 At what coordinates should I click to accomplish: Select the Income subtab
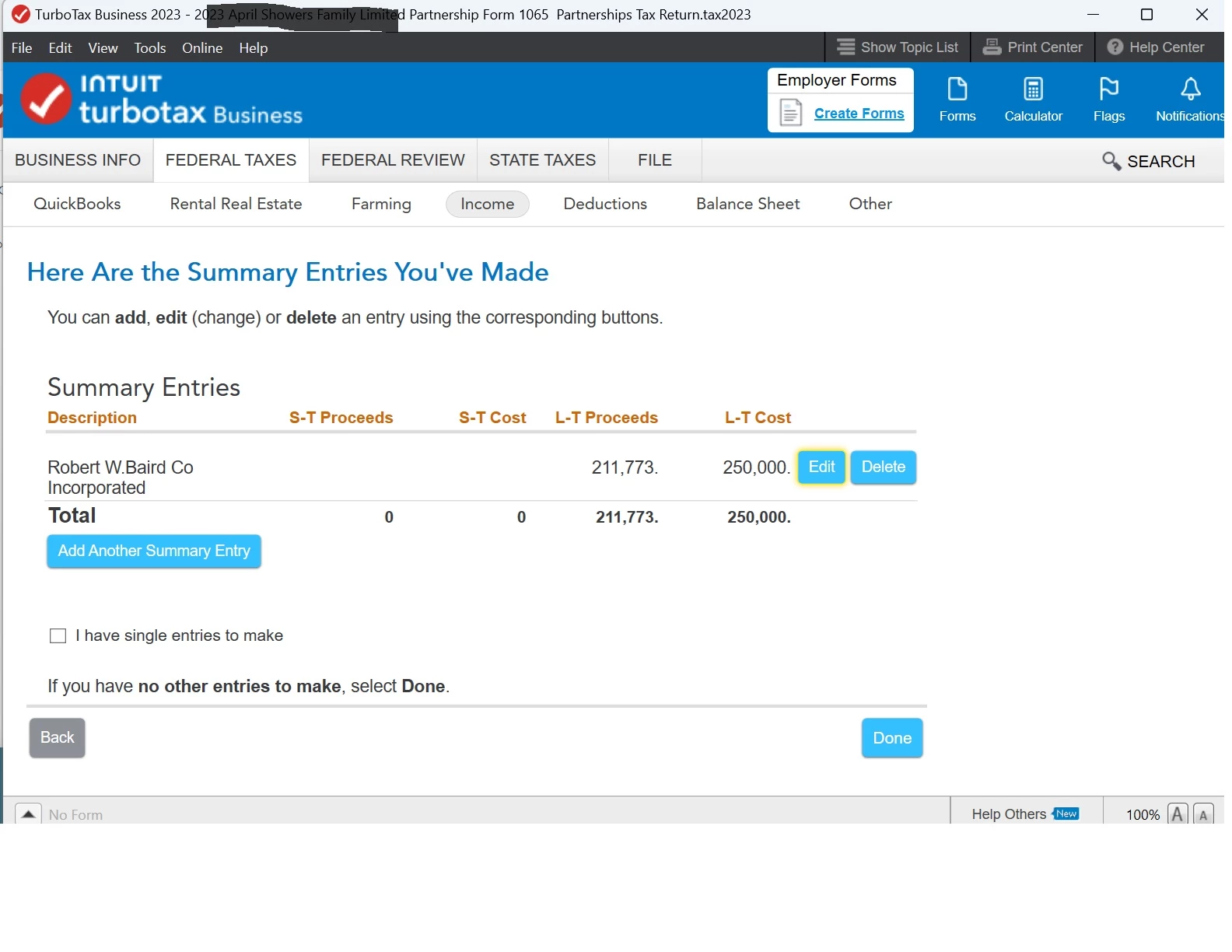pyautogui.click(x=487, y=204)
